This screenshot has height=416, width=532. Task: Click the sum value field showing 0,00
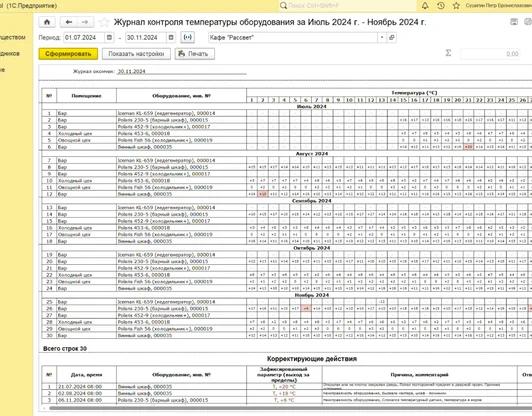click(490, 54)
